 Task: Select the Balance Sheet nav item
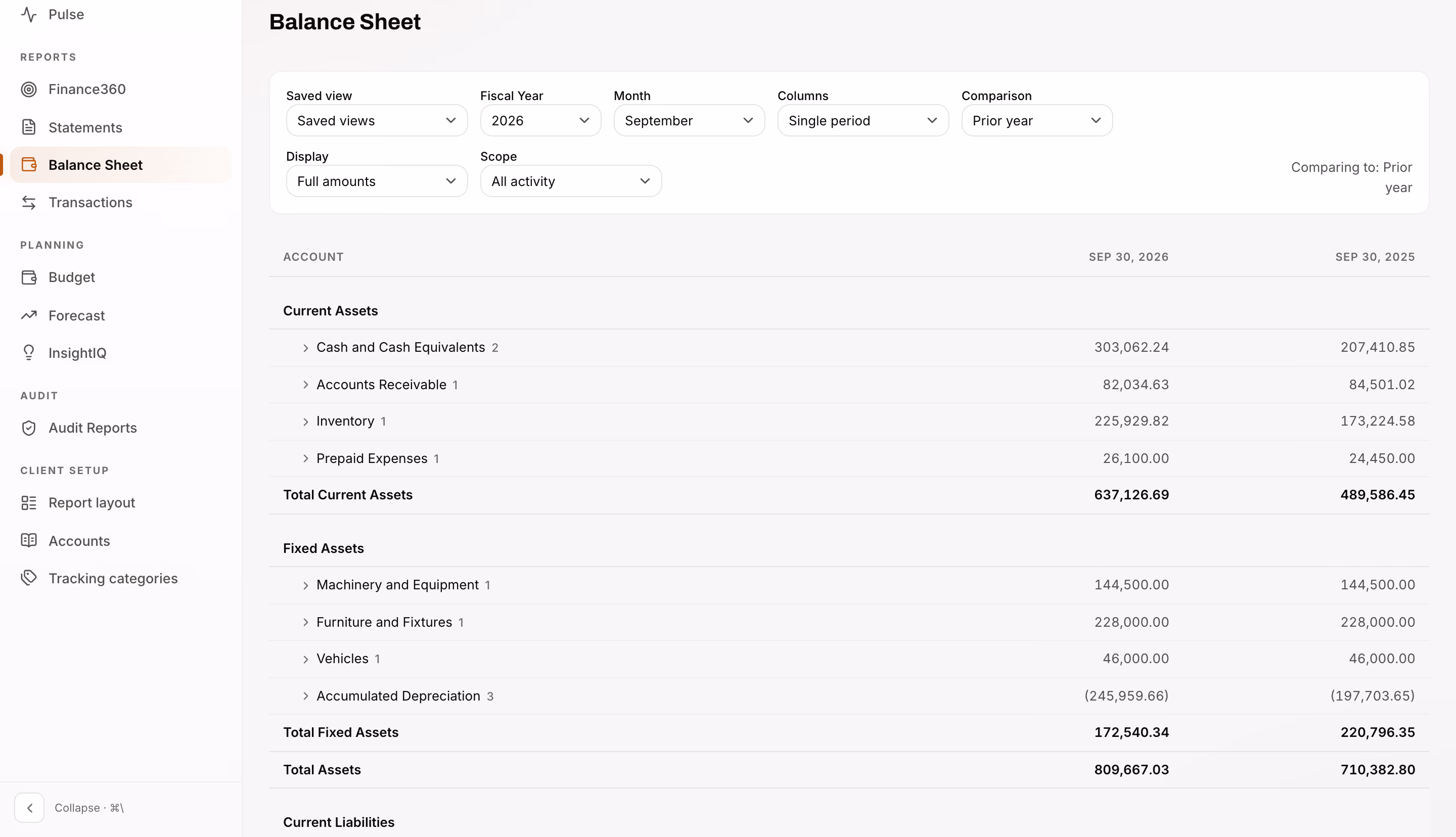click(121, 165)
